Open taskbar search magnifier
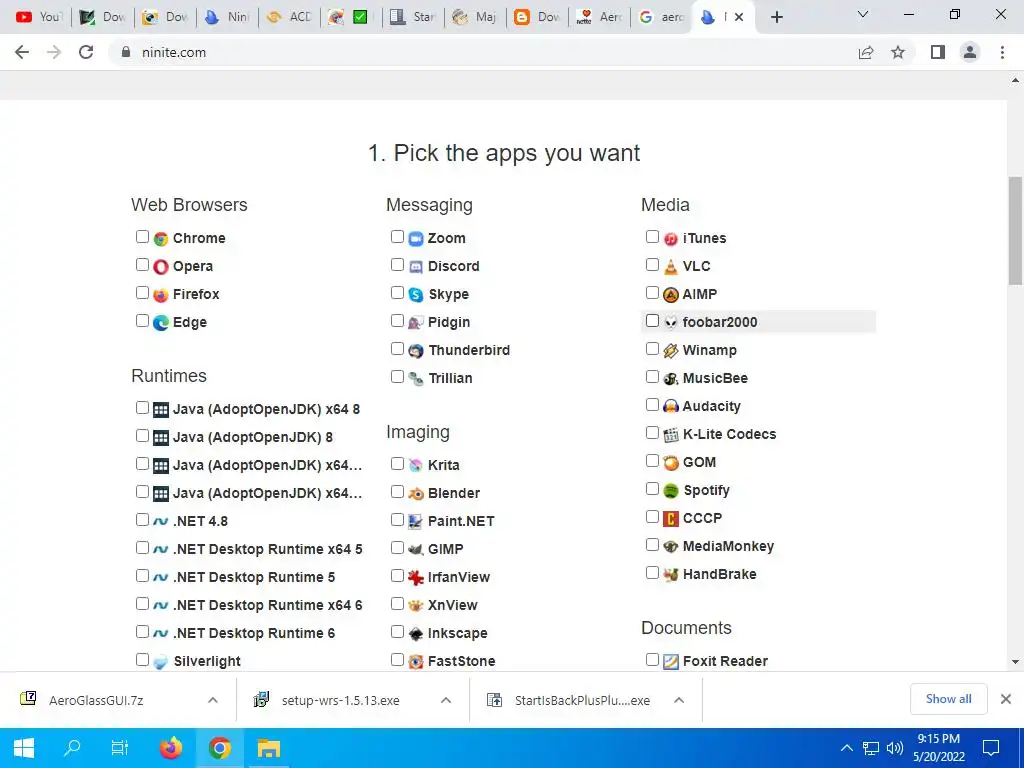Viewport: 1024px width, 768px height. click(x=72, y=748)
